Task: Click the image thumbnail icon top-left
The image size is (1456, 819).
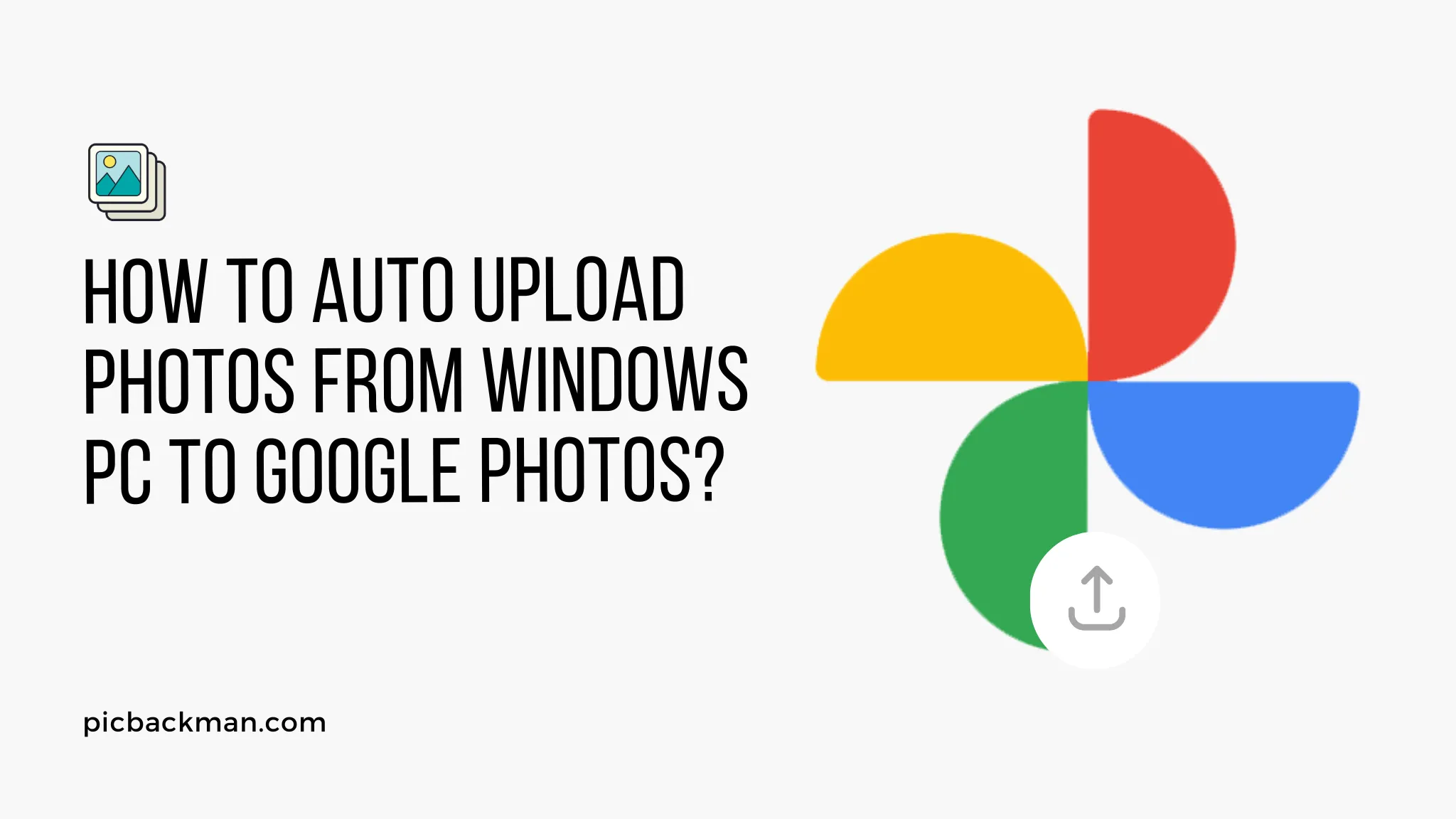Action: [127, 179]
